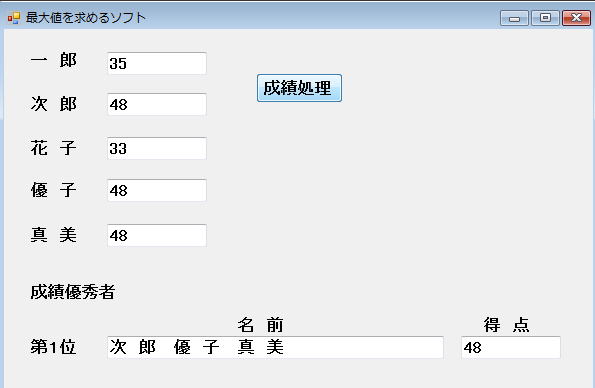Click the 真美 score input box
The image size is (595, 388).
(x=157, y=235)
